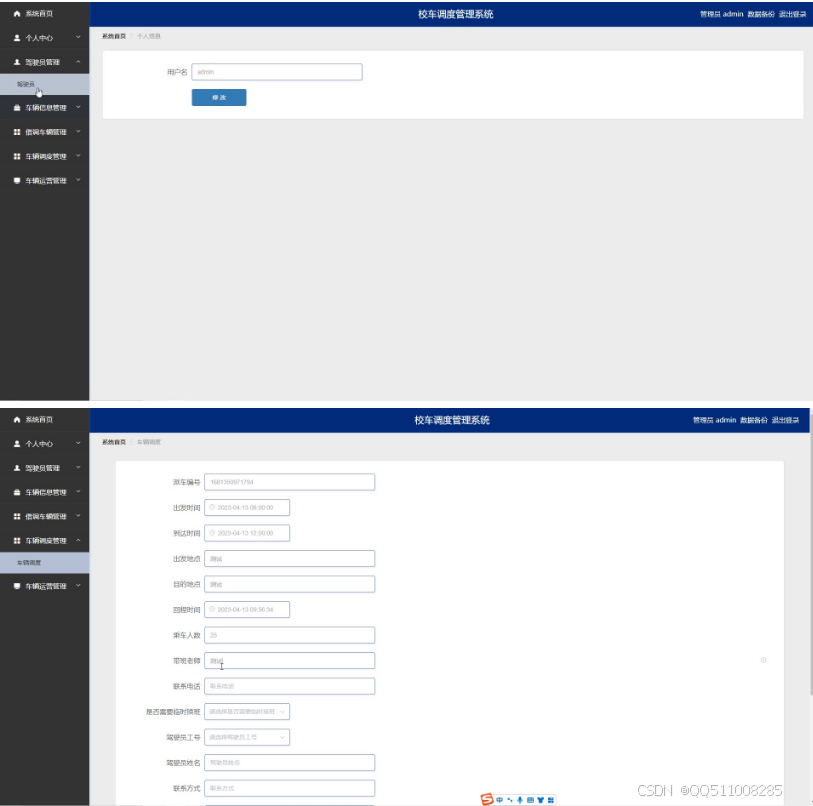Click the 带班老师 input field

289,661
